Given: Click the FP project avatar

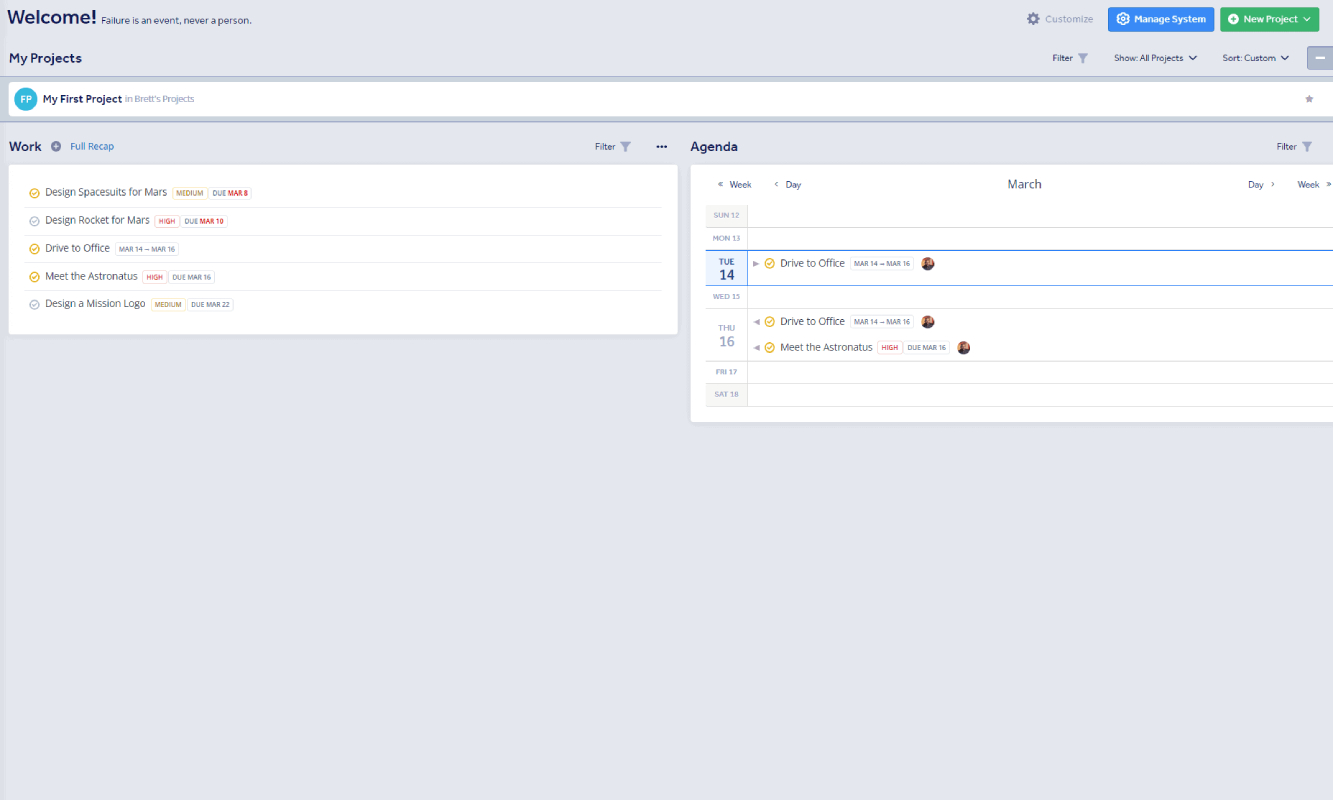Looking at the screenshot, I should pyautogui.click(x=25, y=99).
